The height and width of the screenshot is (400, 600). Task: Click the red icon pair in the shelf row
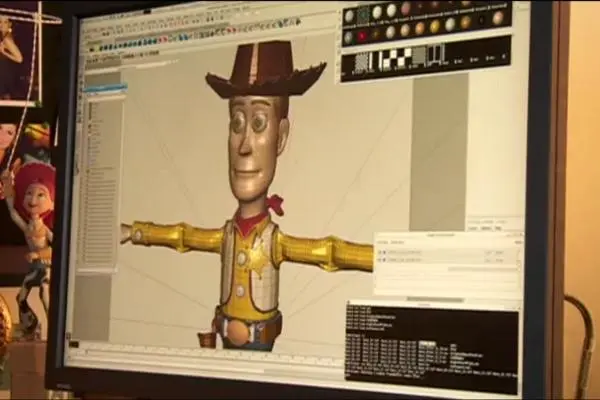coord(163,39)
